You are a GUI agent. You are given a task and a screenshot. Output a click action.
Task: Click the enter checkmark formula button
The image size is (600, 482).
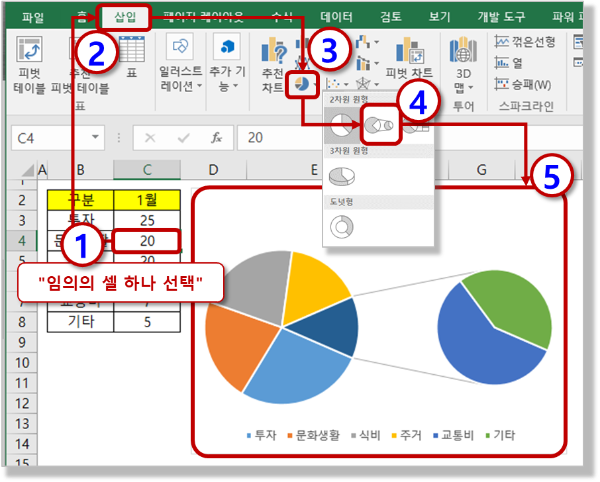(x=184, y=138)
